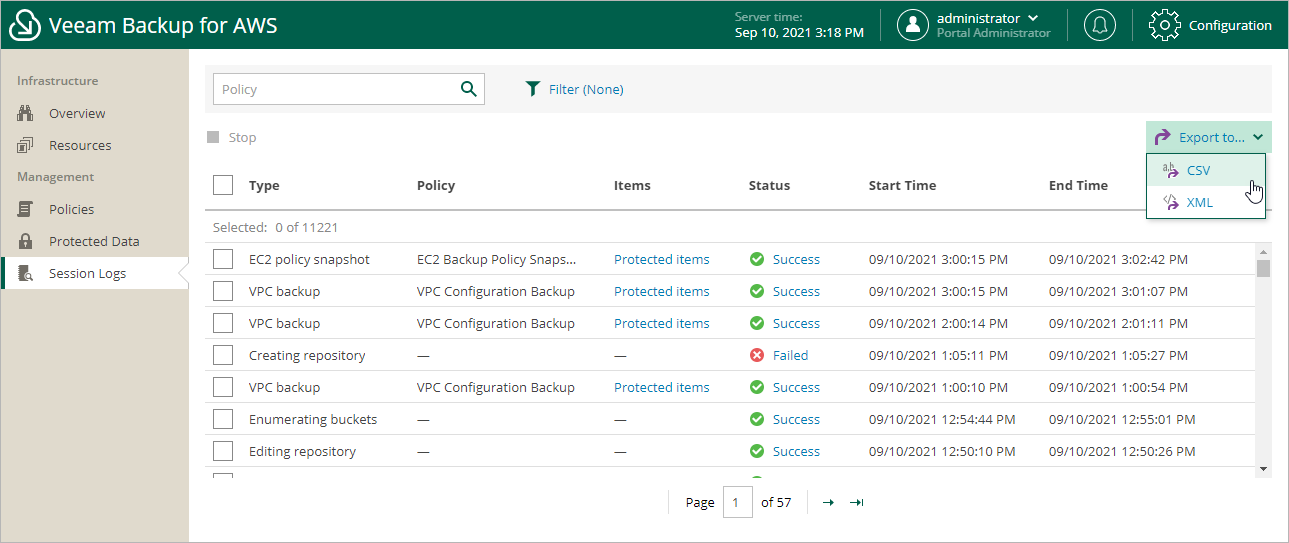Choose XML from the export menu
Viewport: 1289px width, 543px height.
pyautogui.click(x=1199, y=202)
